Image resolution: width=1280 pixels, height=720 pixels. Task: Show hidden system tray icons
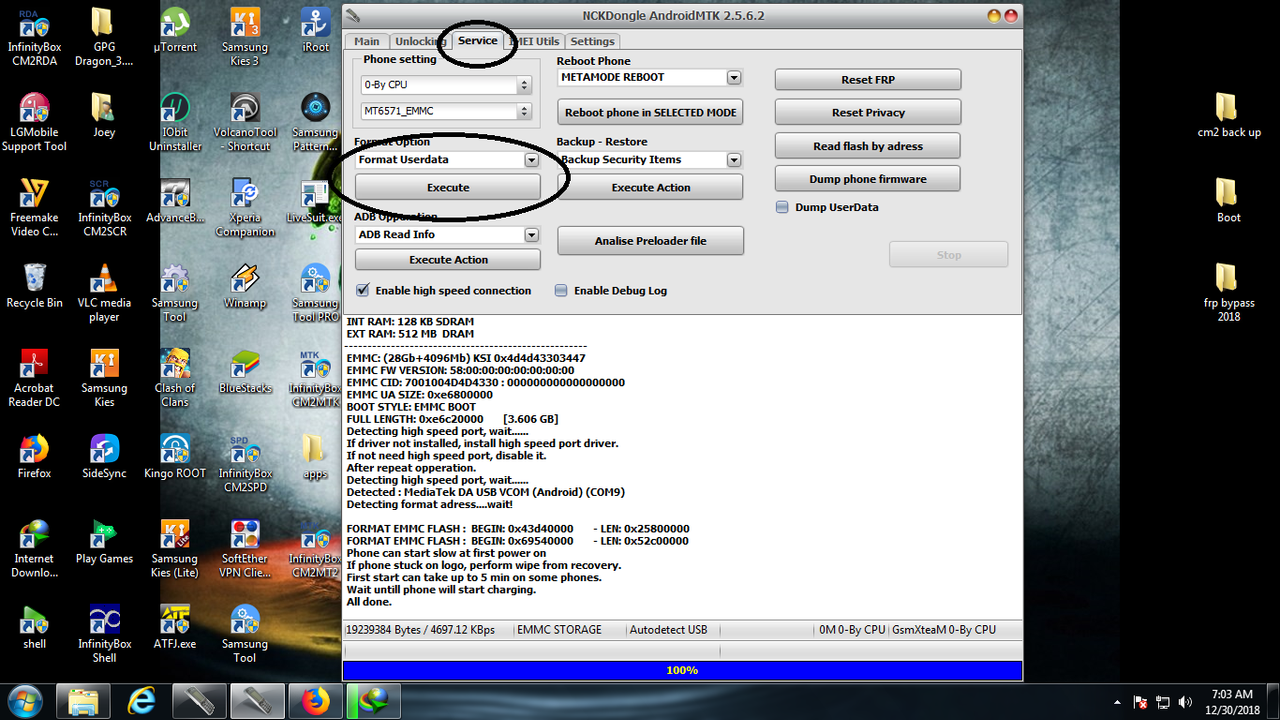(1117, 702)
